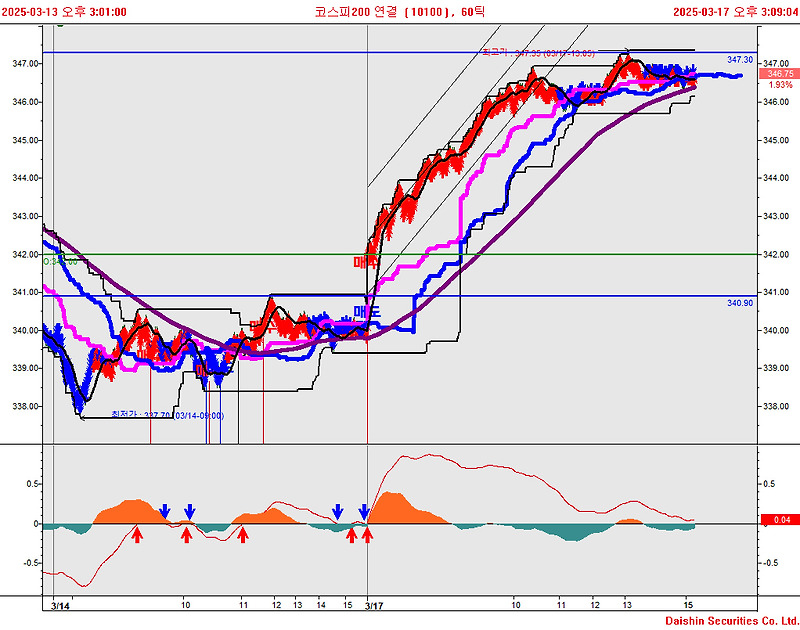Image resolution: width=800 pixels, height=630 pixels.
Task: Click the chart title 코스피200 연결 (10100), 60틱
Action: (x=399, y=12)
